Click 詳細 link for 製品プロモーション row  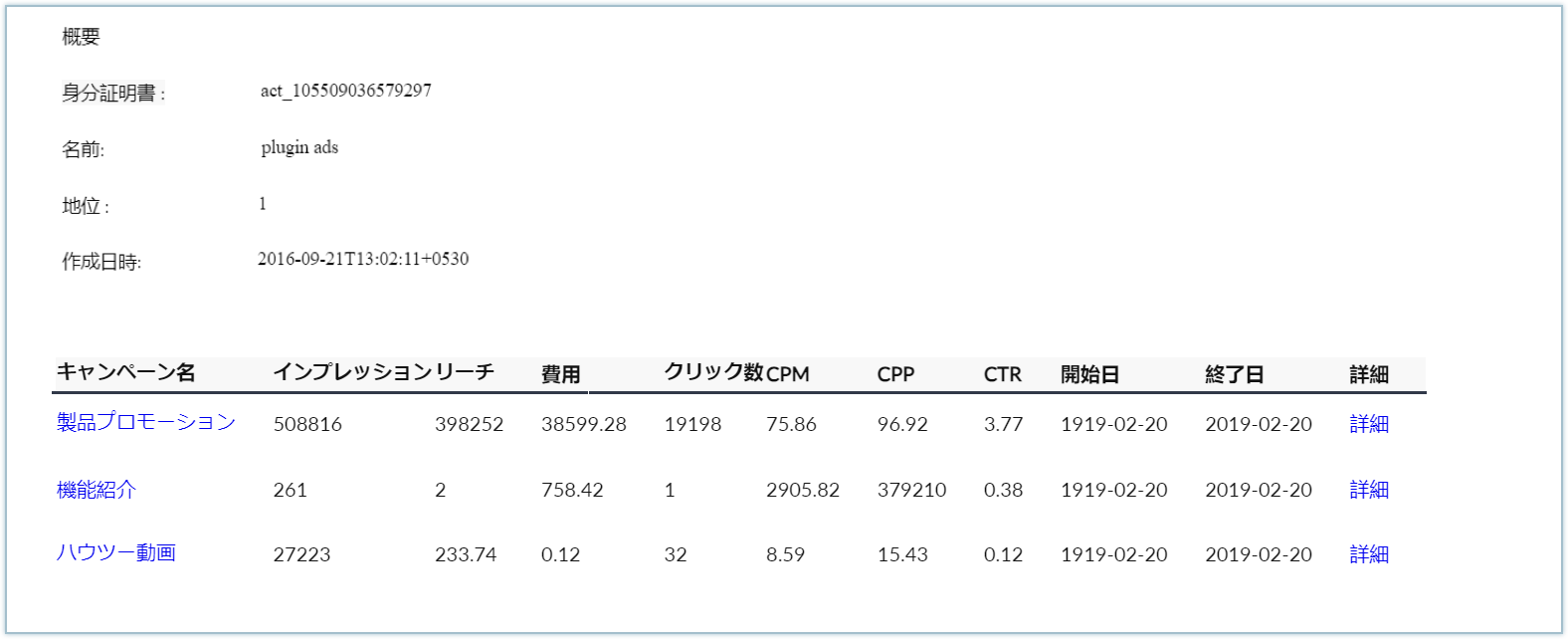[1369, 424]
